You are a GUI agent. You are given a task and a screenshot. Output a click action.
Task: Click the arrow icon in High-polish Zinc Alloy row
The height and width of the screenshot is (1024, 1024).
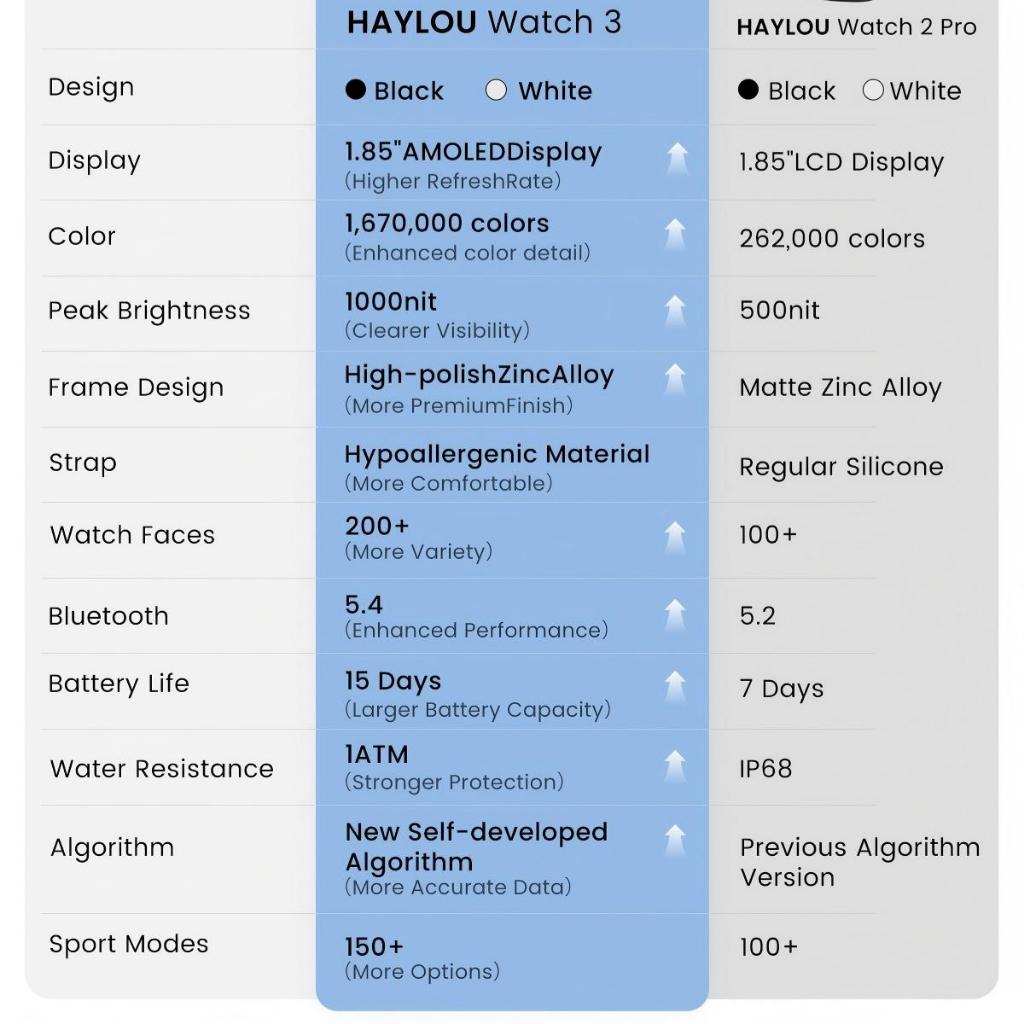click(x=676, y=380)
